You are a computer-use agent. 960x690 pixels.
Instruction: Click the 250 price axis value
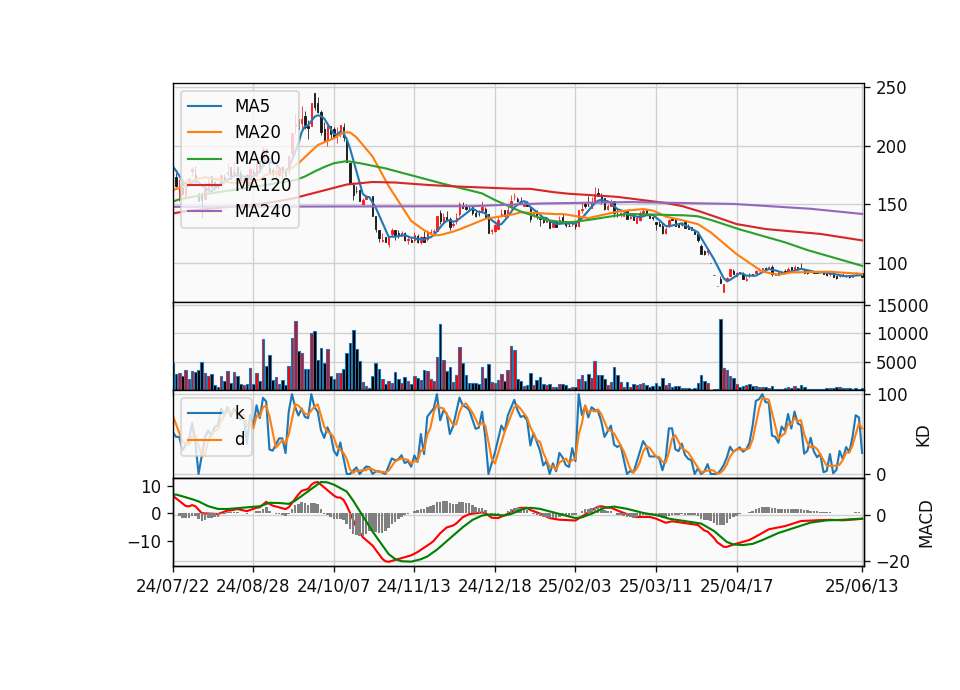tap(891, 88)
